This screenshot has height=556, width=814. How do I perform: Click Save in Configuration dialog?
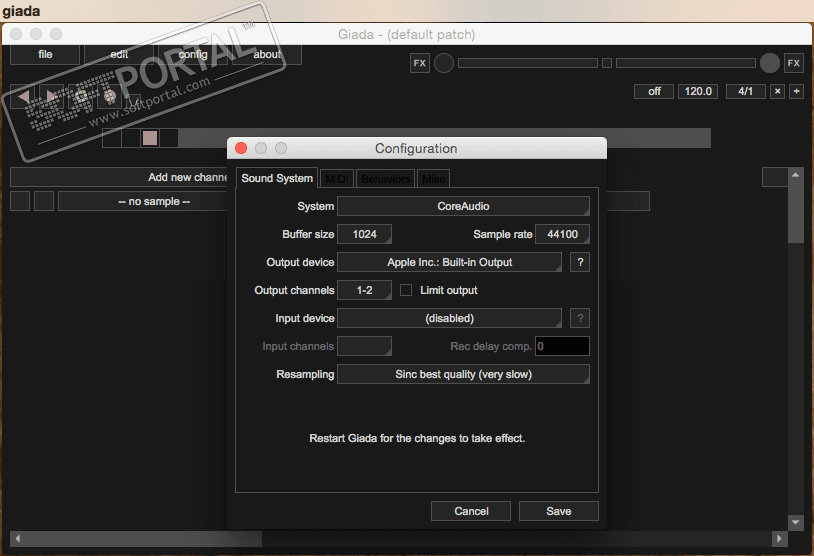coord(559,511)
